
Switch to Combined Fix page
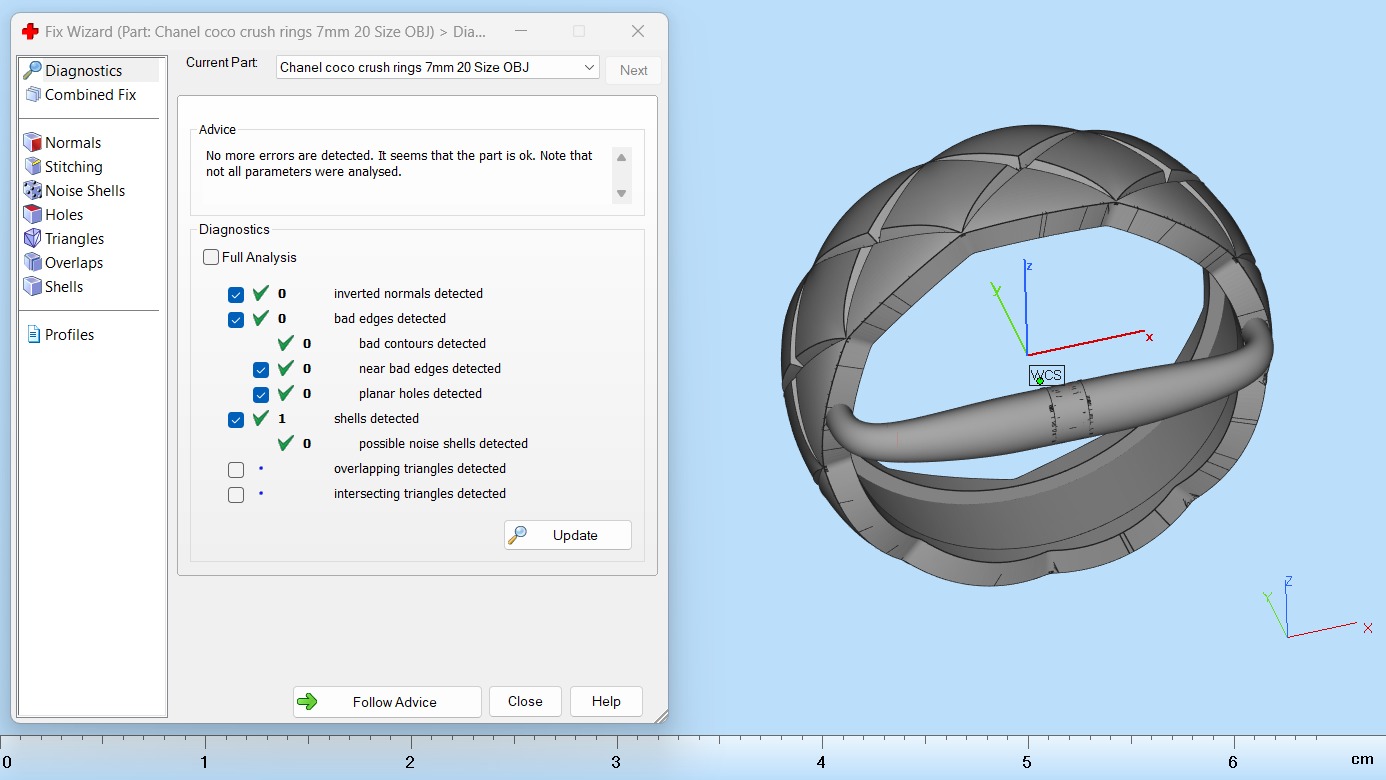[x=90, y=95]
